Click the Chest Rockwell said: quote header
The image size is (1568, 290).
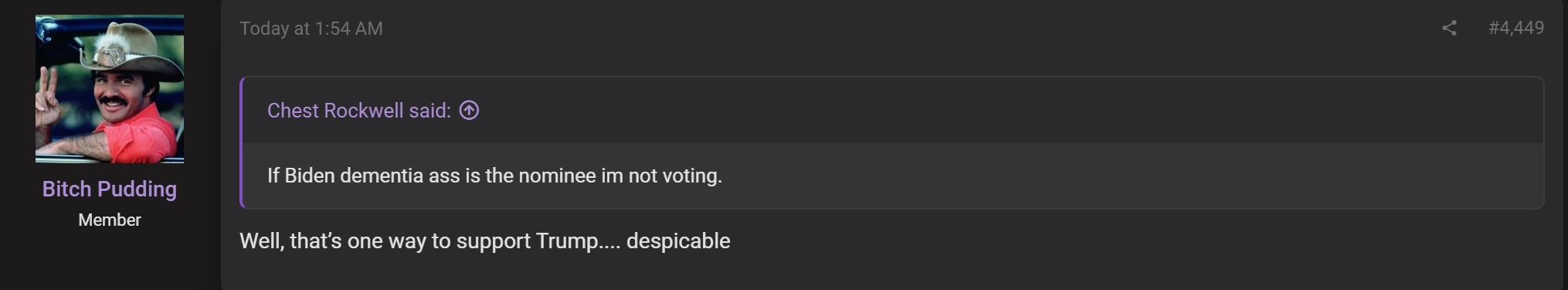click(x=359, y=111)
